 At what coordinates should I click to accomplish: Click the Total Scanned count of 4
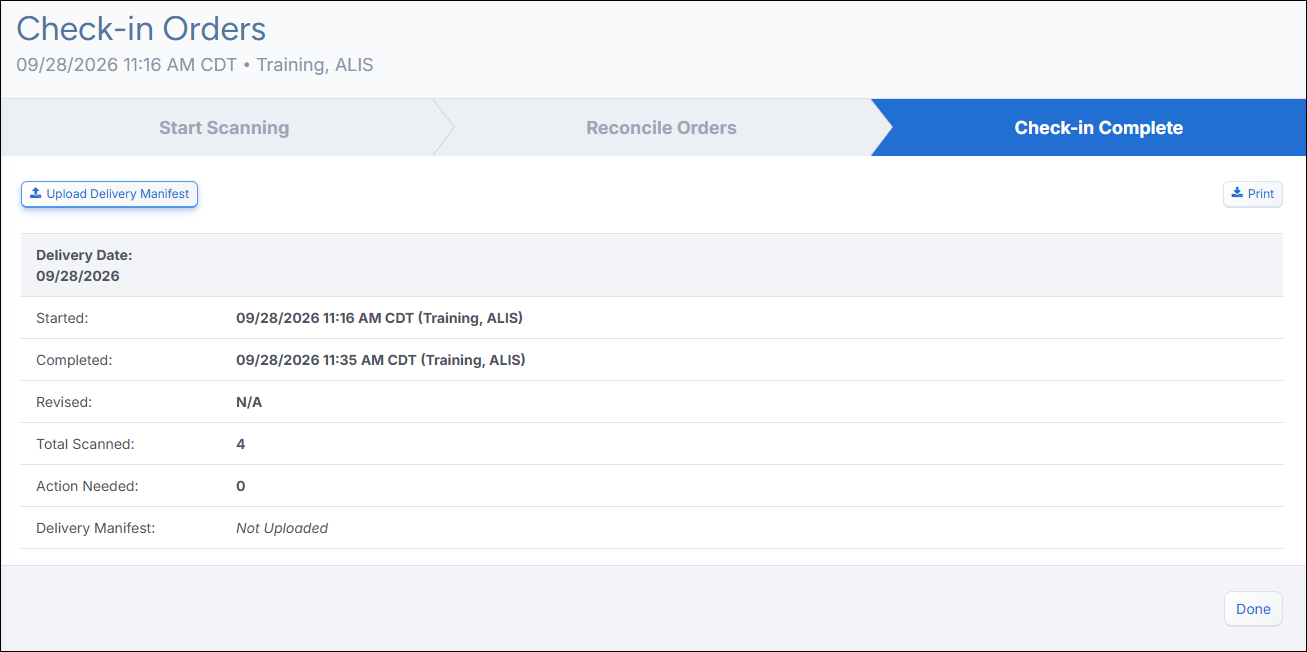240,444
